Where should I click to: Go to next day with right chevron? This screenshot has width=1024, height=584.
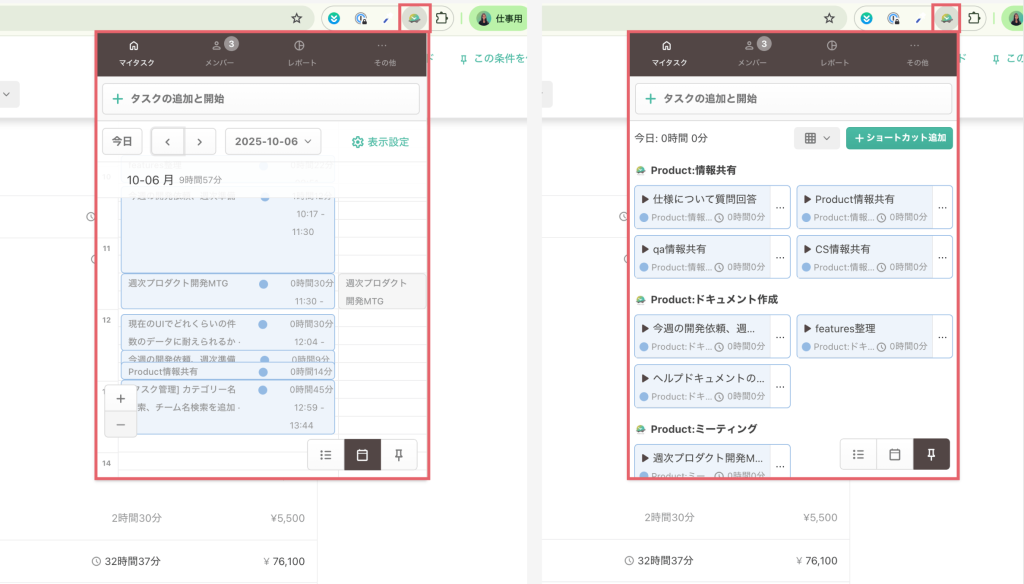(200, 142)
